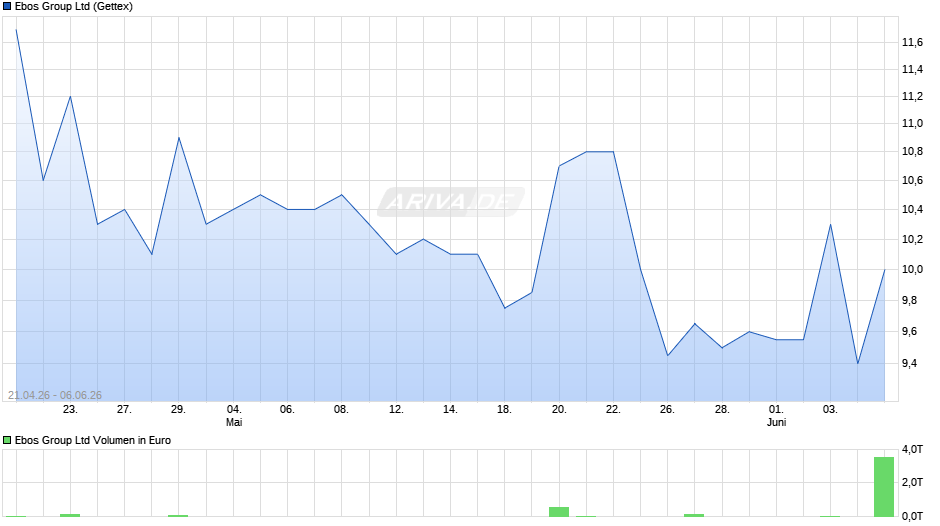Click the 10,6 price axis label
Screen dimensions: 940x526
912,181
